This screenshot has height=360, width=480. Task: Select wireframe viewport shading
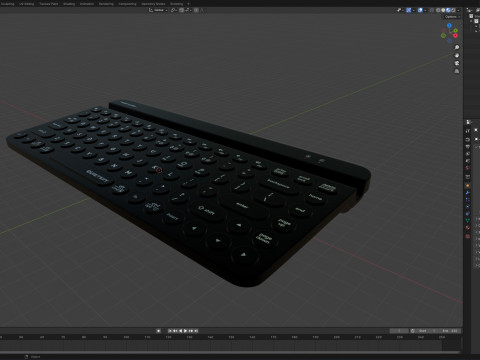(438, 10)
